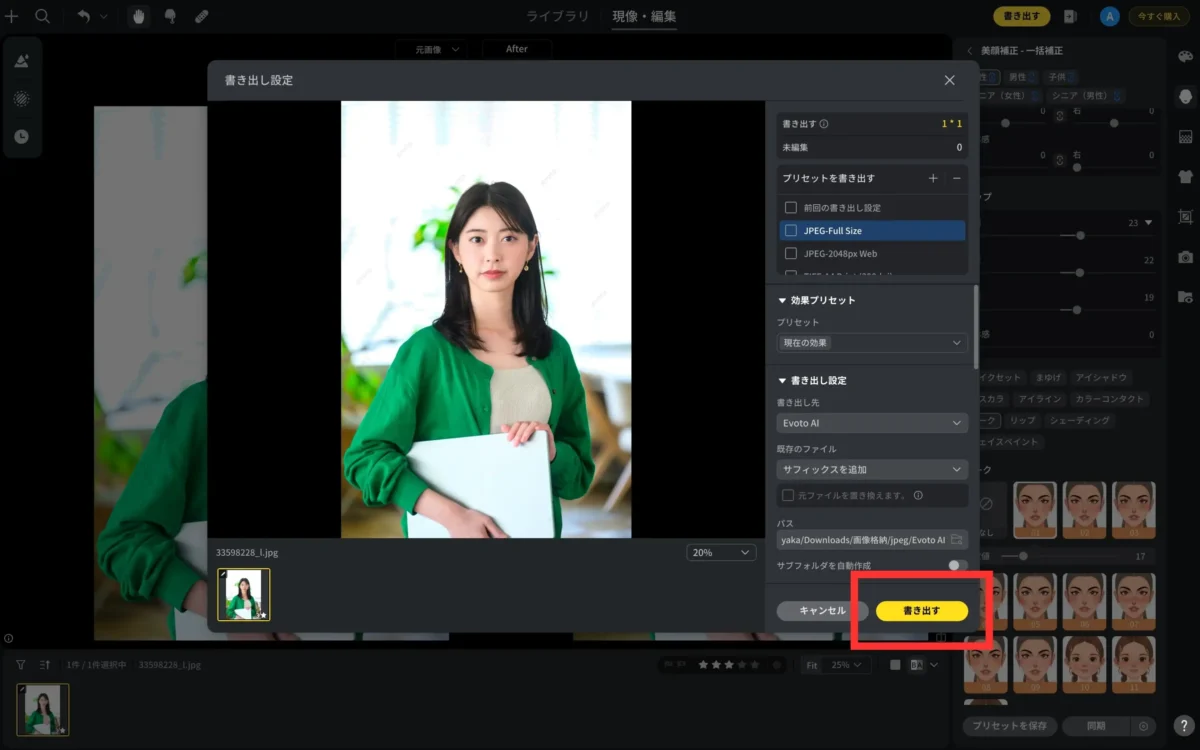Screen dimensions: 1200x750
Task: Select split compare view icon
Action: pyautogui.click(x=916, y=665)
